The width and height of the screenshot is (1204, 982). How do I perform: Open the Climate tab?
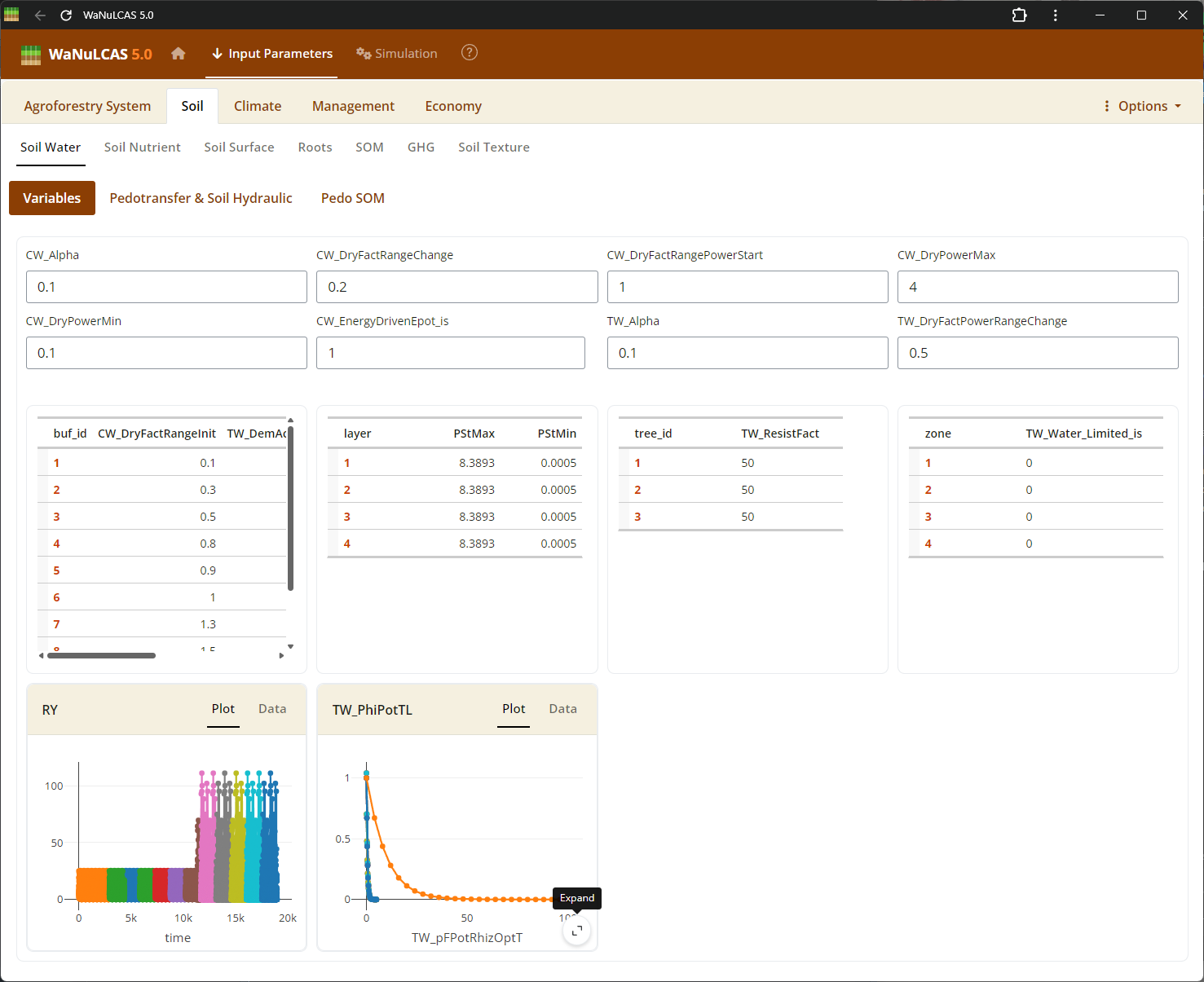[x=258, y=106]
